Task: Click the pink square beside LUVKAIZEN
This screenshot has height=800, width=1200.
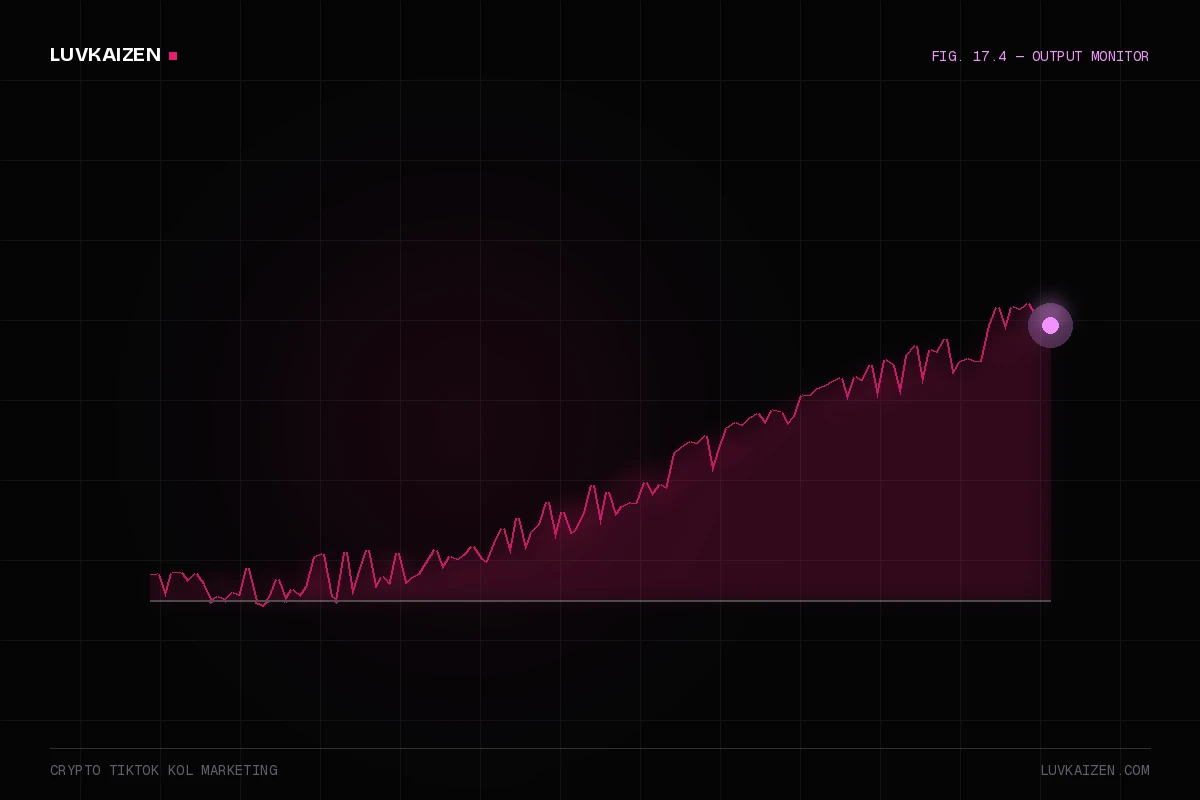Action: tap(173, 56)
